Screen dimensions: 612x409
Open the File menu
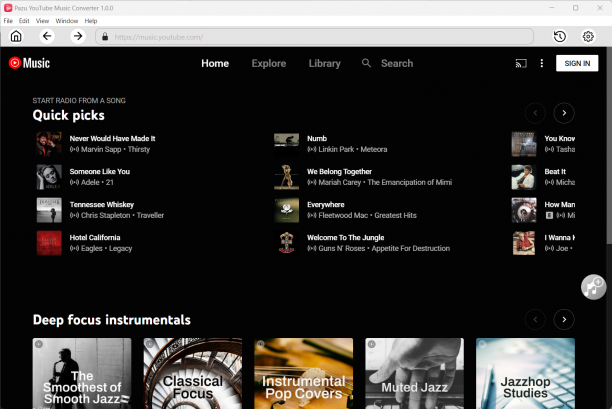(8, 21)
